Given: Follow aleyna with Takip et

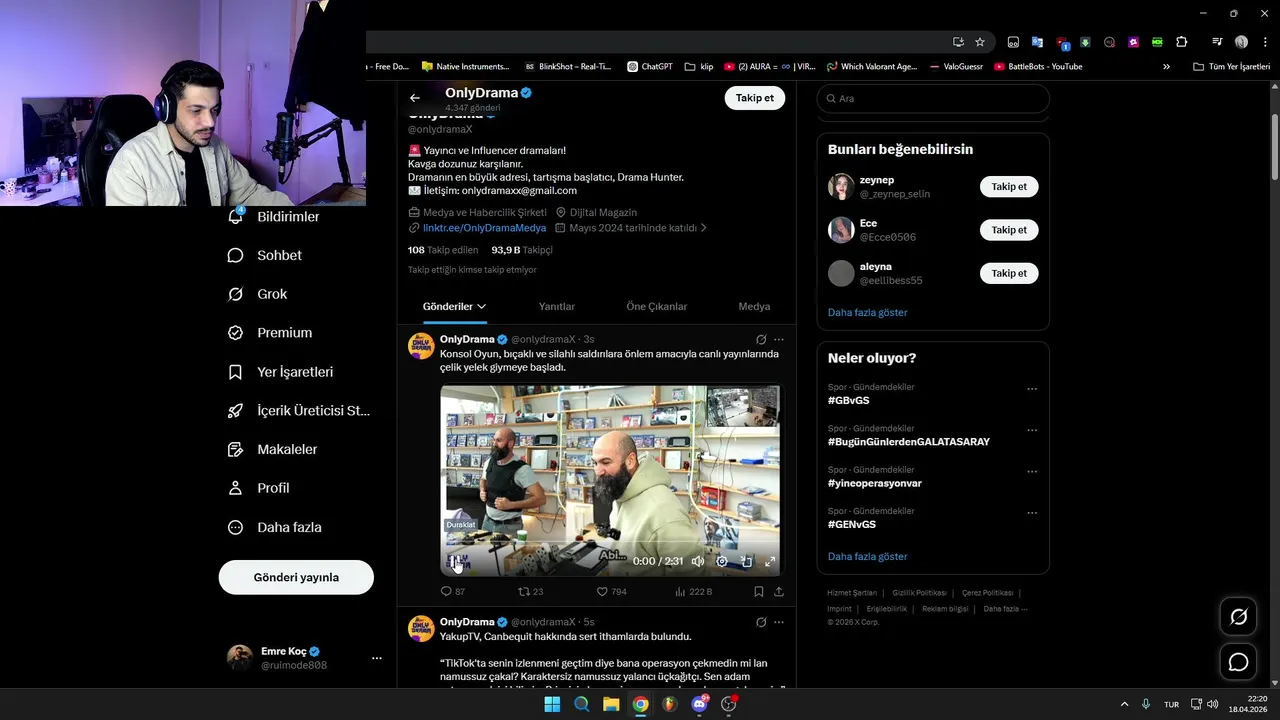Looking at the screenshot, I should 1009,273.
